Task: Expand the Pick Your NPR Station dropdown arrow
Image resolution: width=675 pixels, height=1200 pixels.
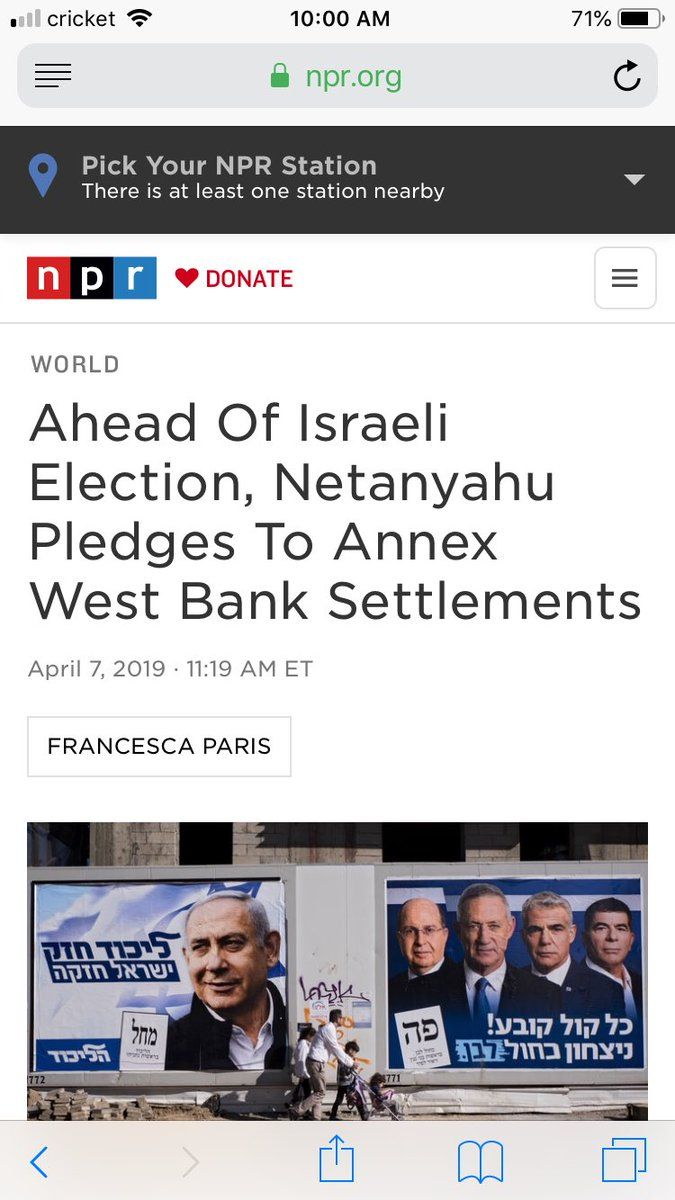Action: tap(634, 179)
